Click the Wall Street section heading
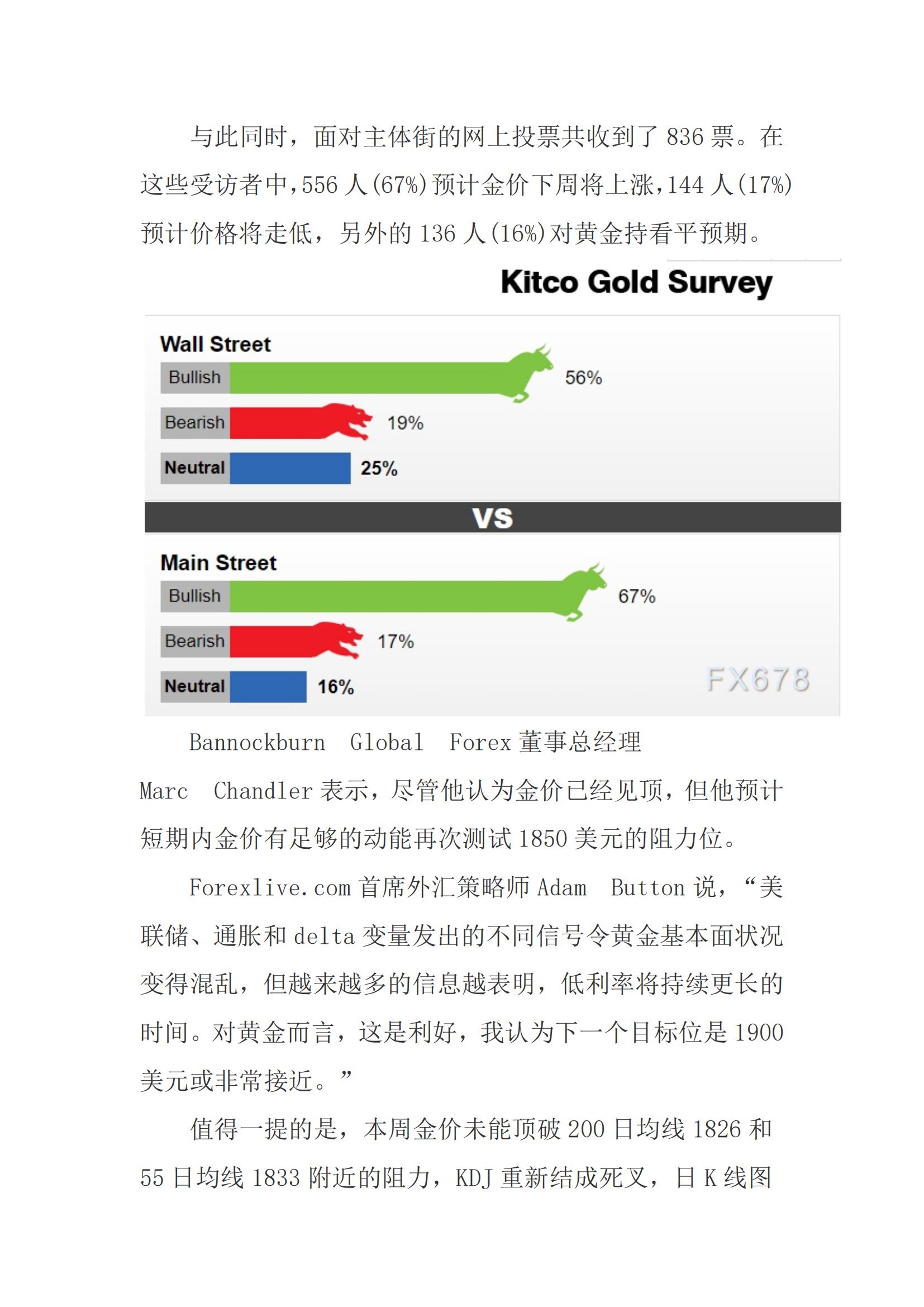 (215, 344)
